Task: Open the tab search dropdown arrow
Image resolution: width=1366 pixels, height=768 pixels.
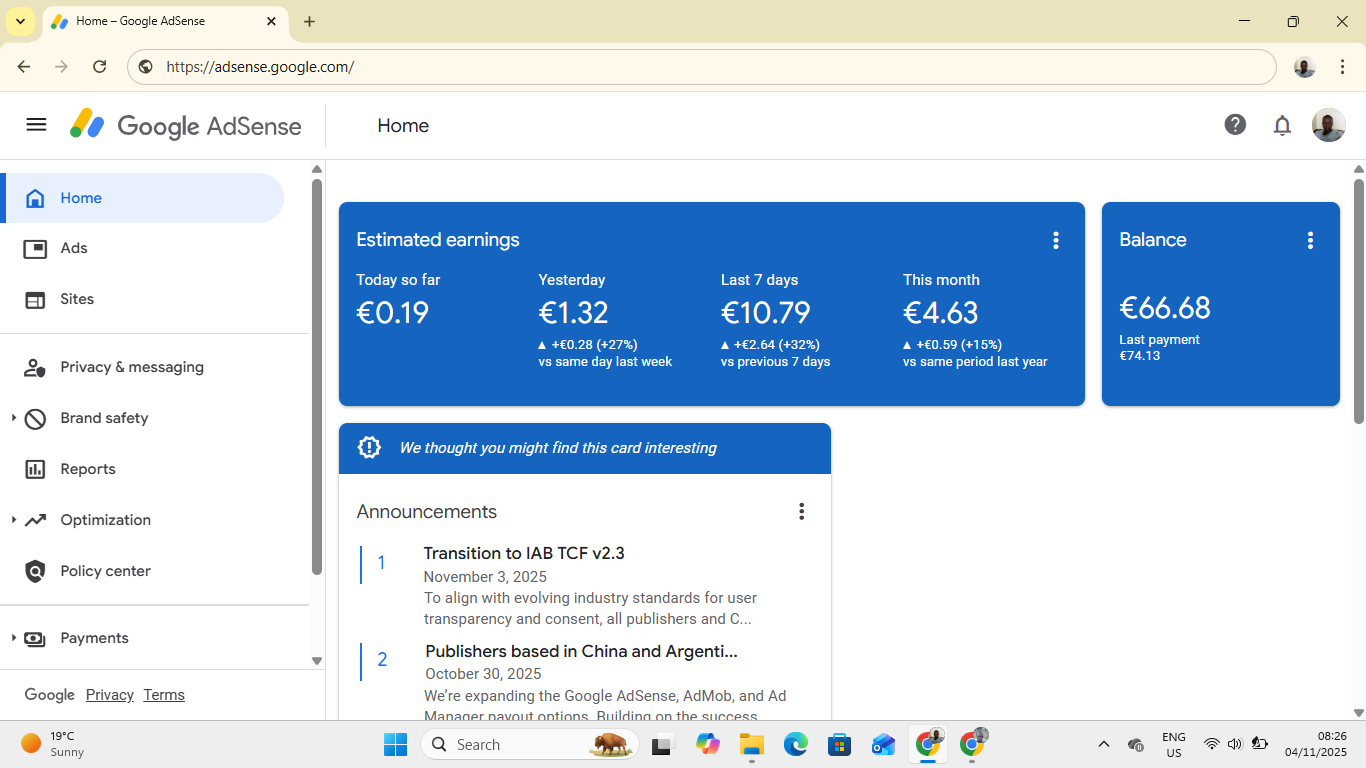Action: [x=20, y=21]
